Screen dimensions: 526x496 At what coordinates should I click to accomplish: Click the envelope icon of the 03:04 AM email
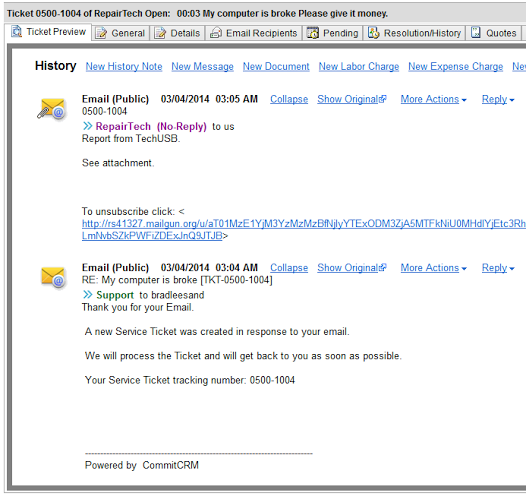point(53,277)
